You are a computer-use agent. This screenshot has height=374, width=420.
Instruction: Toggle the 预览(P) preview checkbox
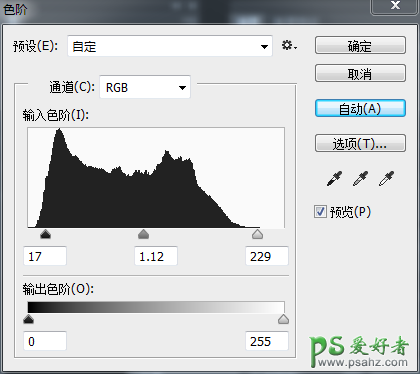(x=320, y=212)
